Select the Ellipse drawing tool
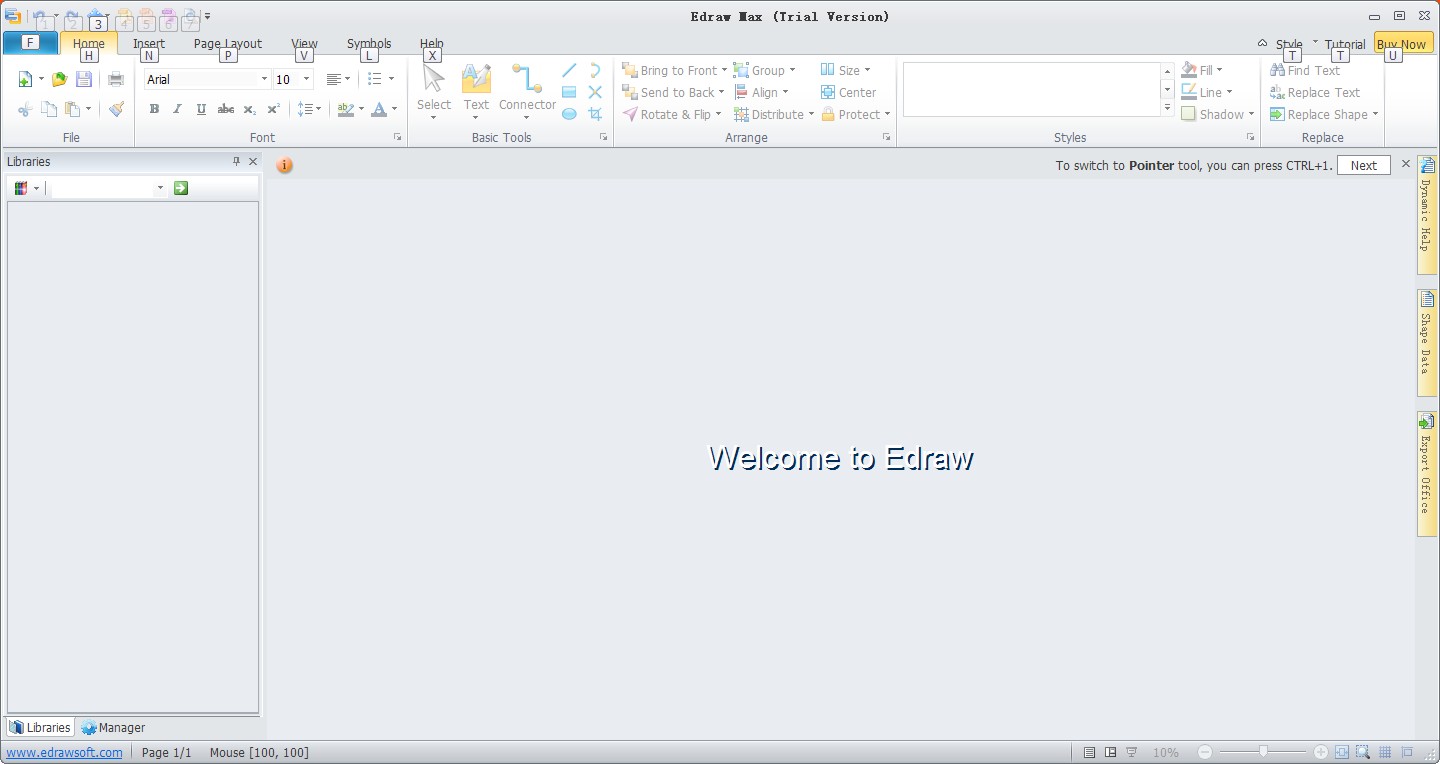 [569, 114]
